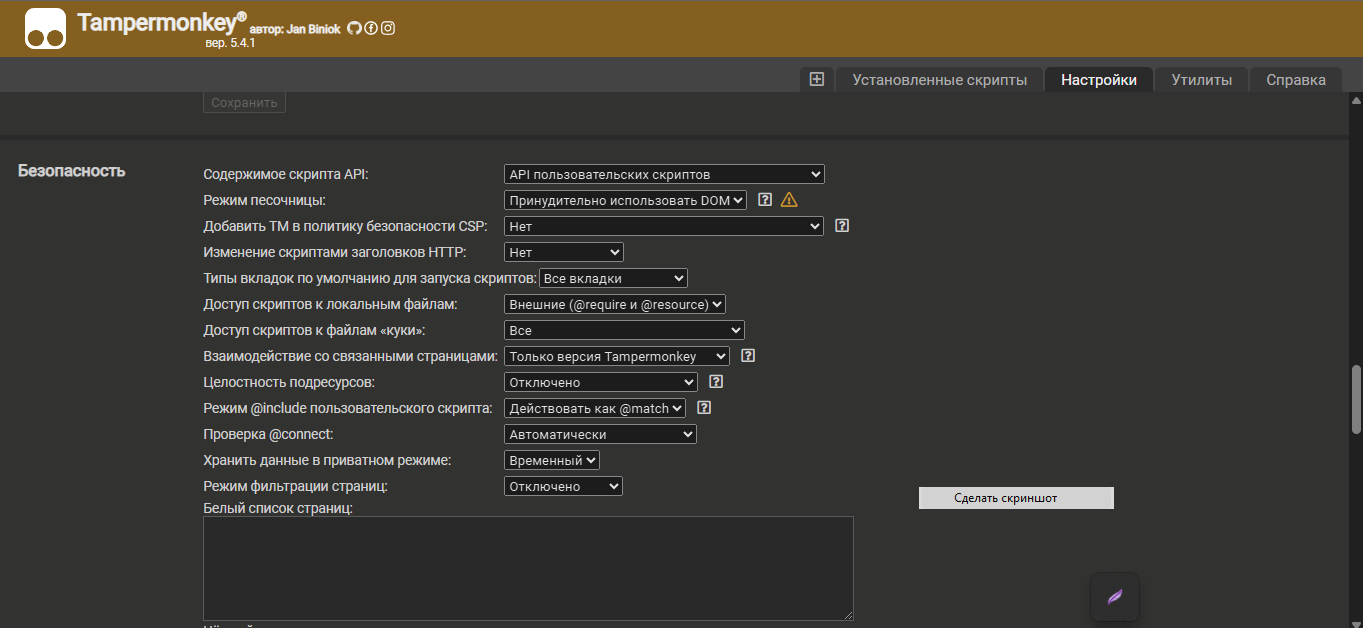Click the scrollbar up arrow
The width and height of the screenshot is (1363, 628).
(1356, 101)
